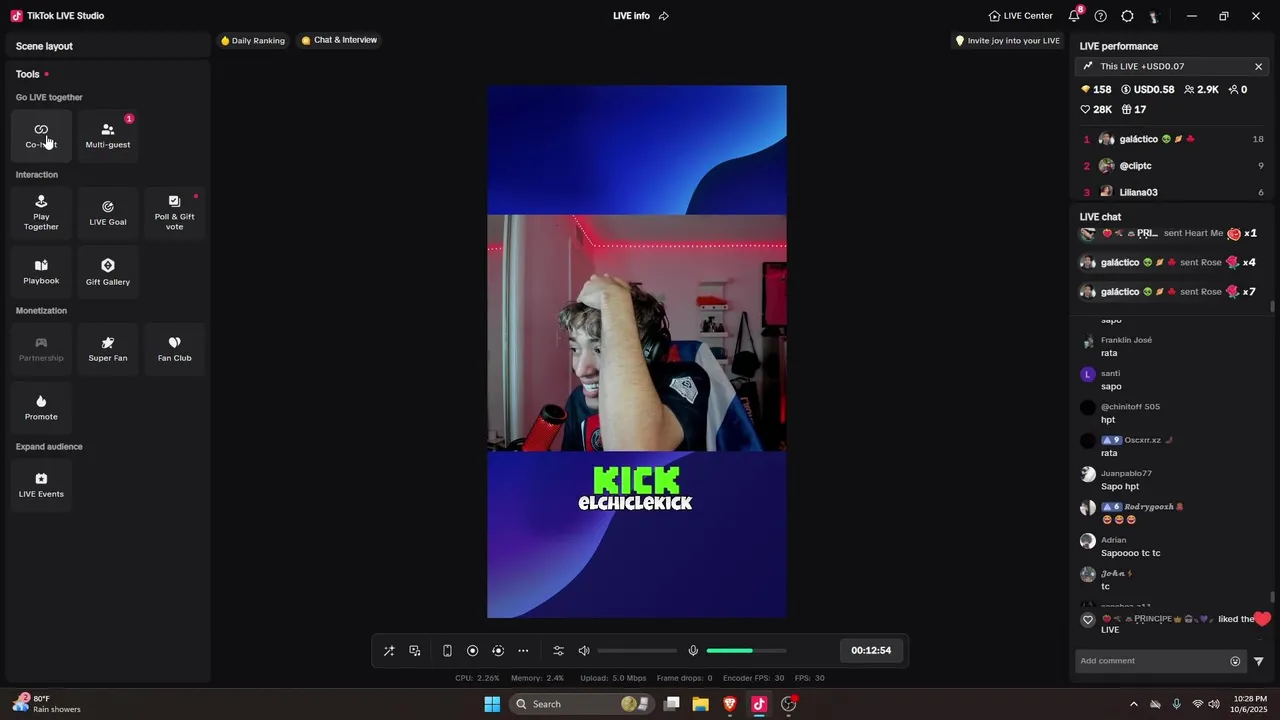
Task: Click the camera preview in the scene
Action: pyautogui.click(x=637, y=333)
